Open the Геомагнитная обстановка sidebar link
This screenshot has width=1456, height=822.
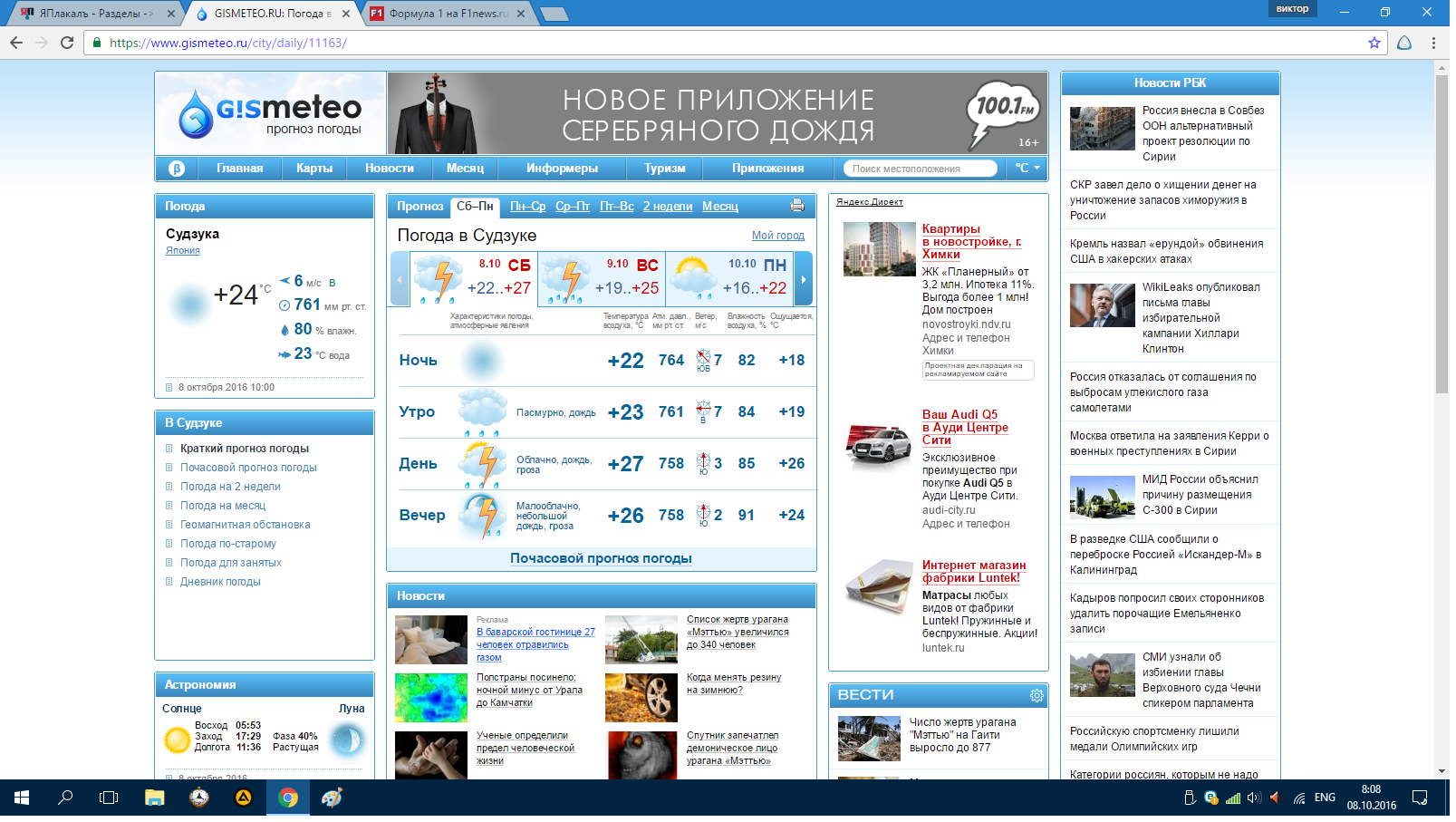point(245,525)
